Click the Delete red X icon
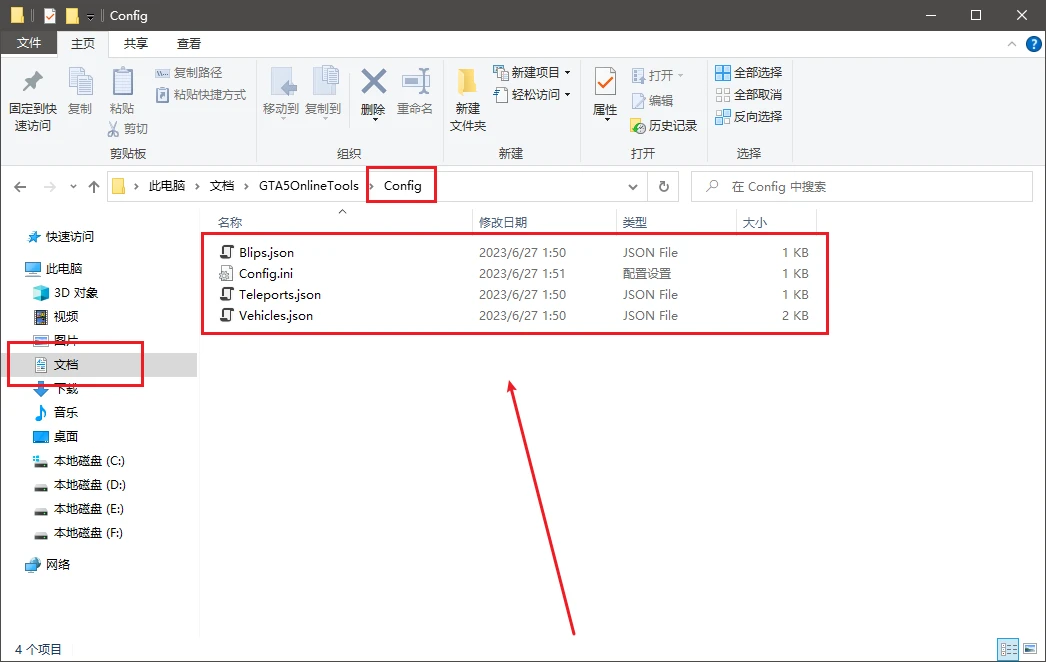The width and height of the screenshot is (1046, 662). pyautogui.click(x=373, y=82)
